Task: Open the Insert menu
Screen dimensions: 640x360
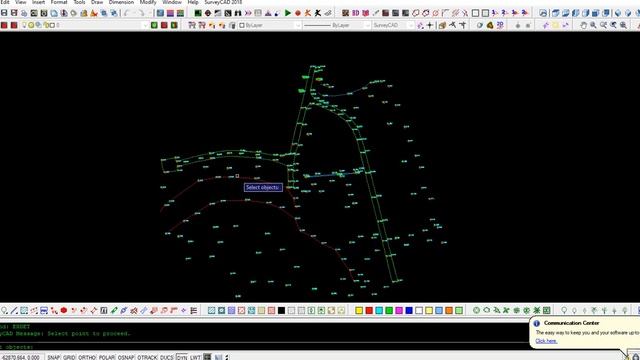Action: click(x=38, y=2)
